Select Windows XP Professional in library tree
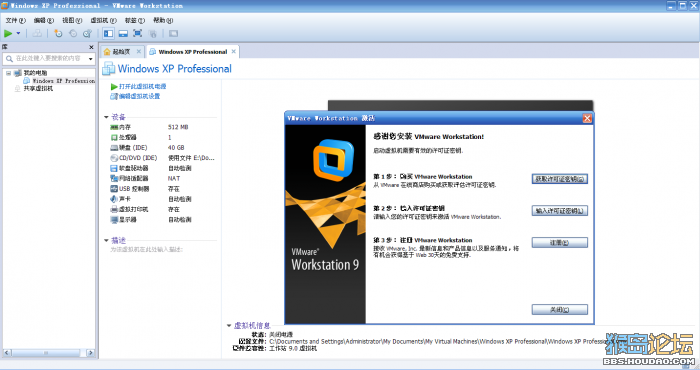 click(x=63, y=81)
